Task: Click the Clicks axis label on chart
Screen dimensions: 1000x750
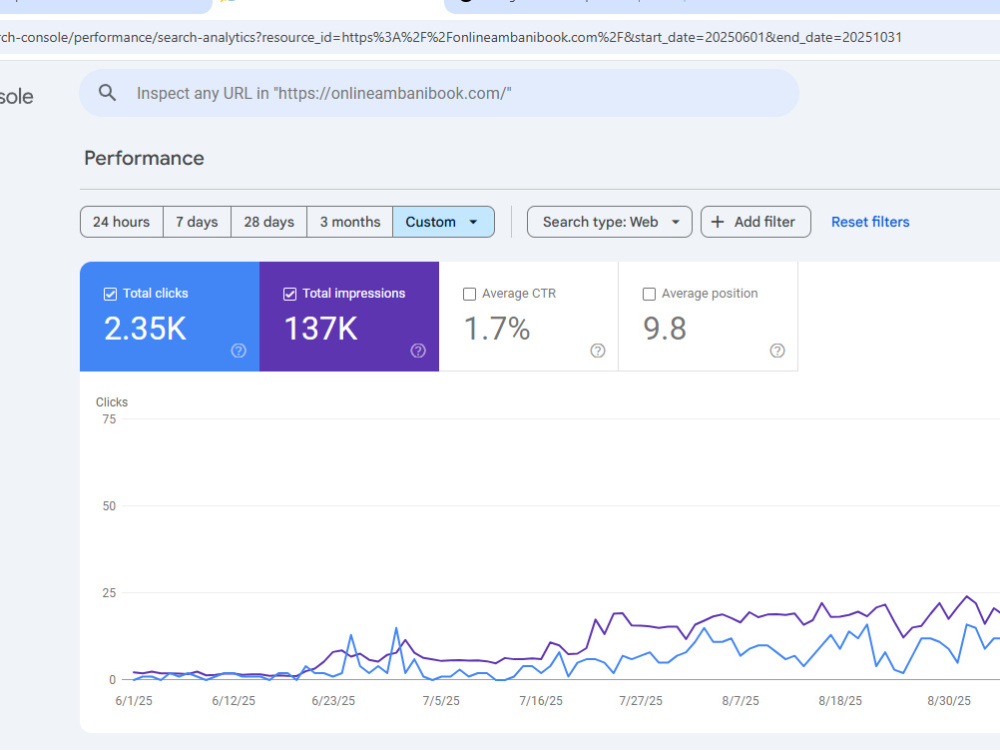Action: [112, 402]
